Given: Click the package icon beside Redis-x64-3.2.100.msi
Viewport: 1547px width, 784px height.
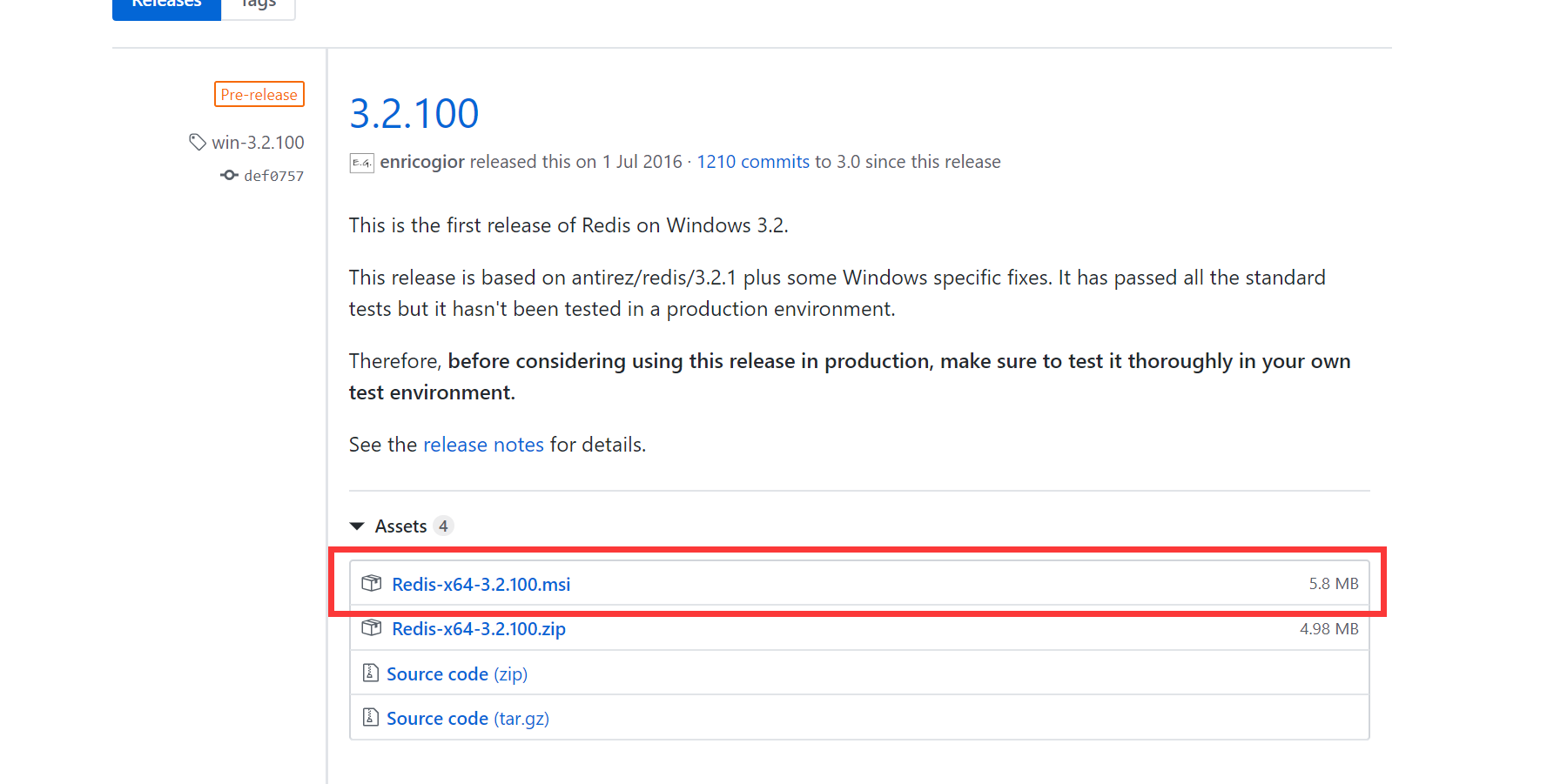Looking at the screenshot, I should pyautogui.click(x=372, y=583).
